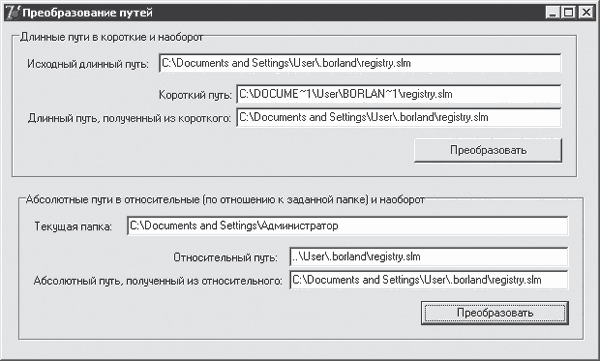600x361 pixels.
Task: Click the Абсолютные пути в относительные group title
Action: [x=225, y=200]
